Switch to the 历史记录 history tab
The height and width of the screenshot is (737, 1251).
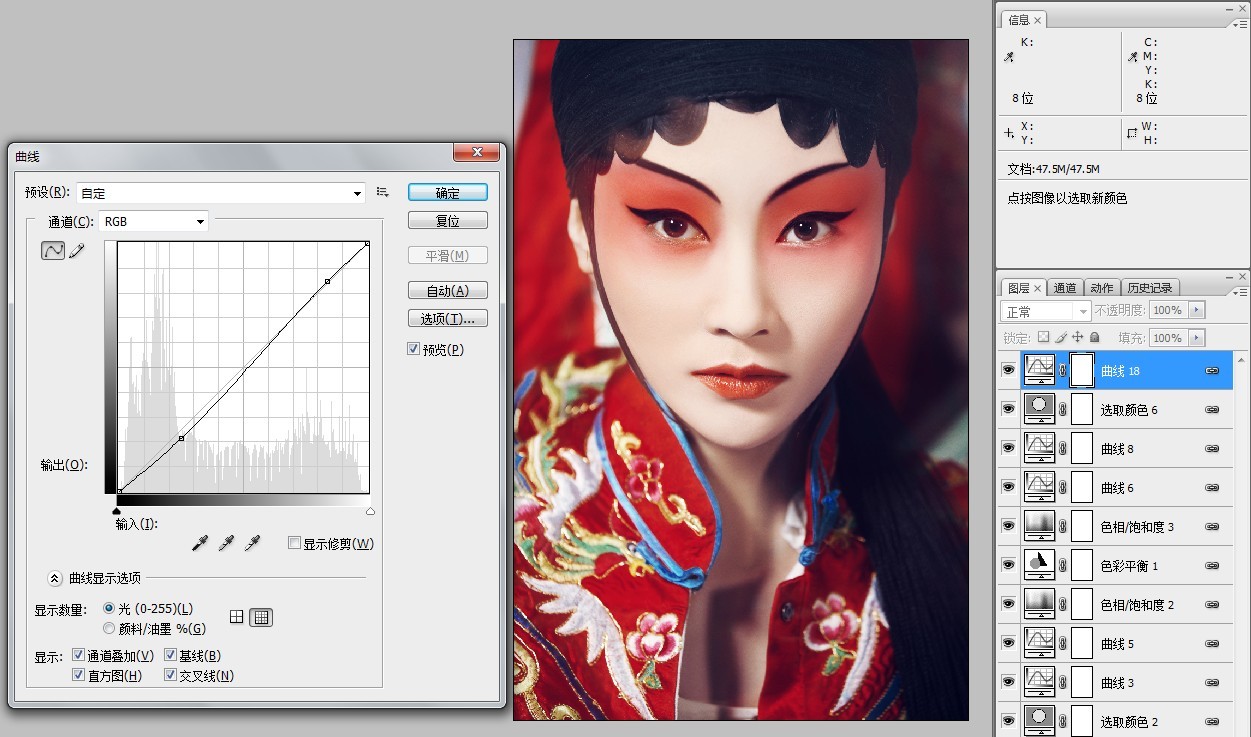(x=1151, y=288)
